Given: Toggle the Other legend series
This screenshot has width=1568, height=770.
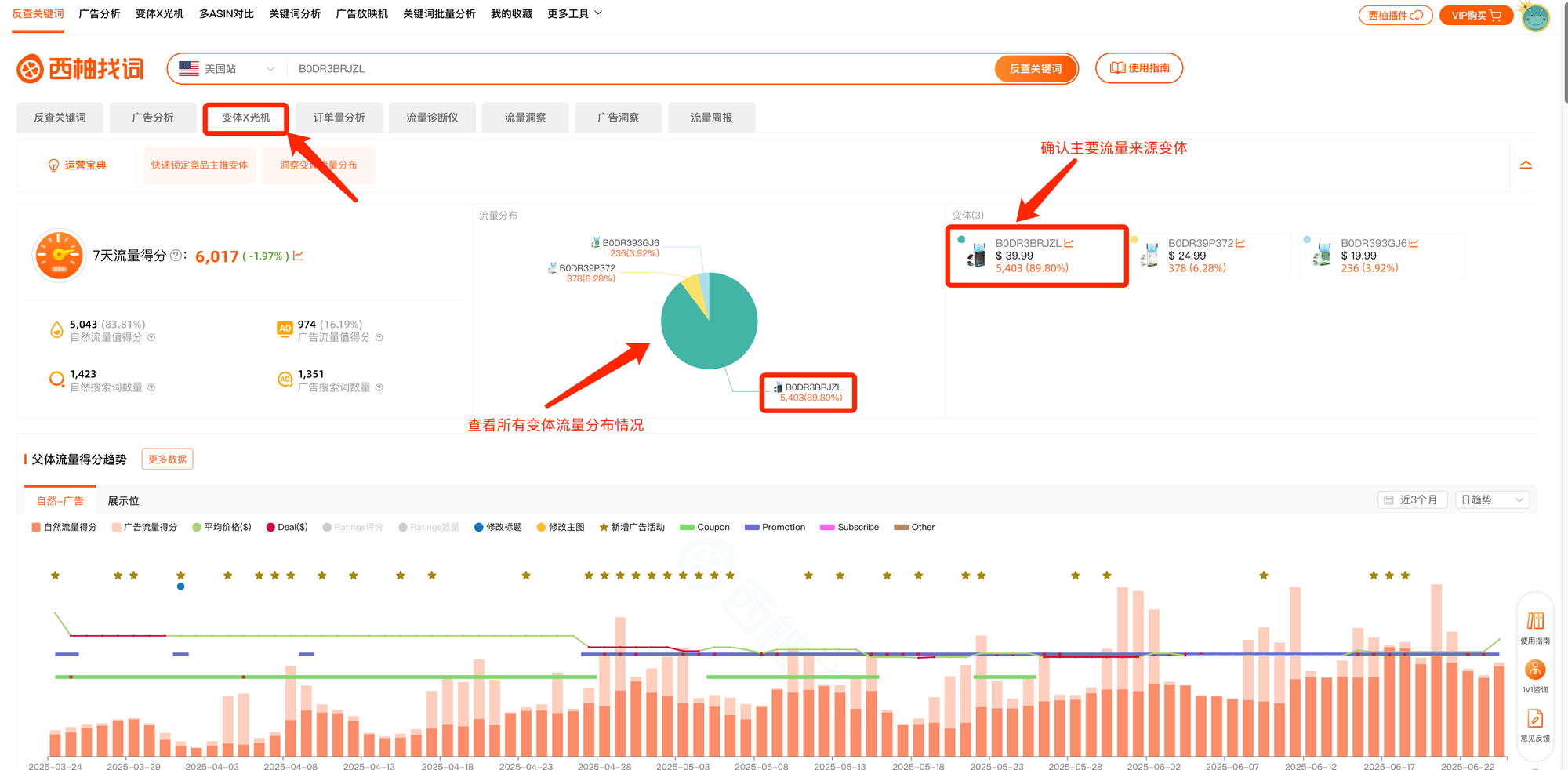Looking at the screenshot, I should pos(914,527).
